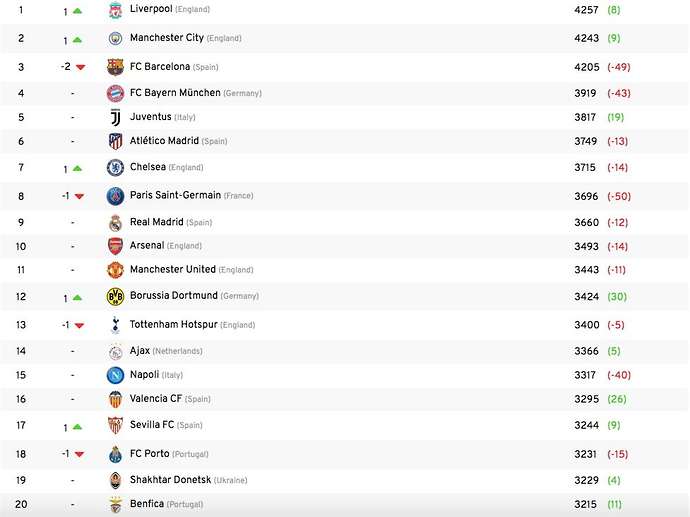Click the Sevilla FC team name
Viewport: 690px width, 517px height.
[x=152, y=425]
